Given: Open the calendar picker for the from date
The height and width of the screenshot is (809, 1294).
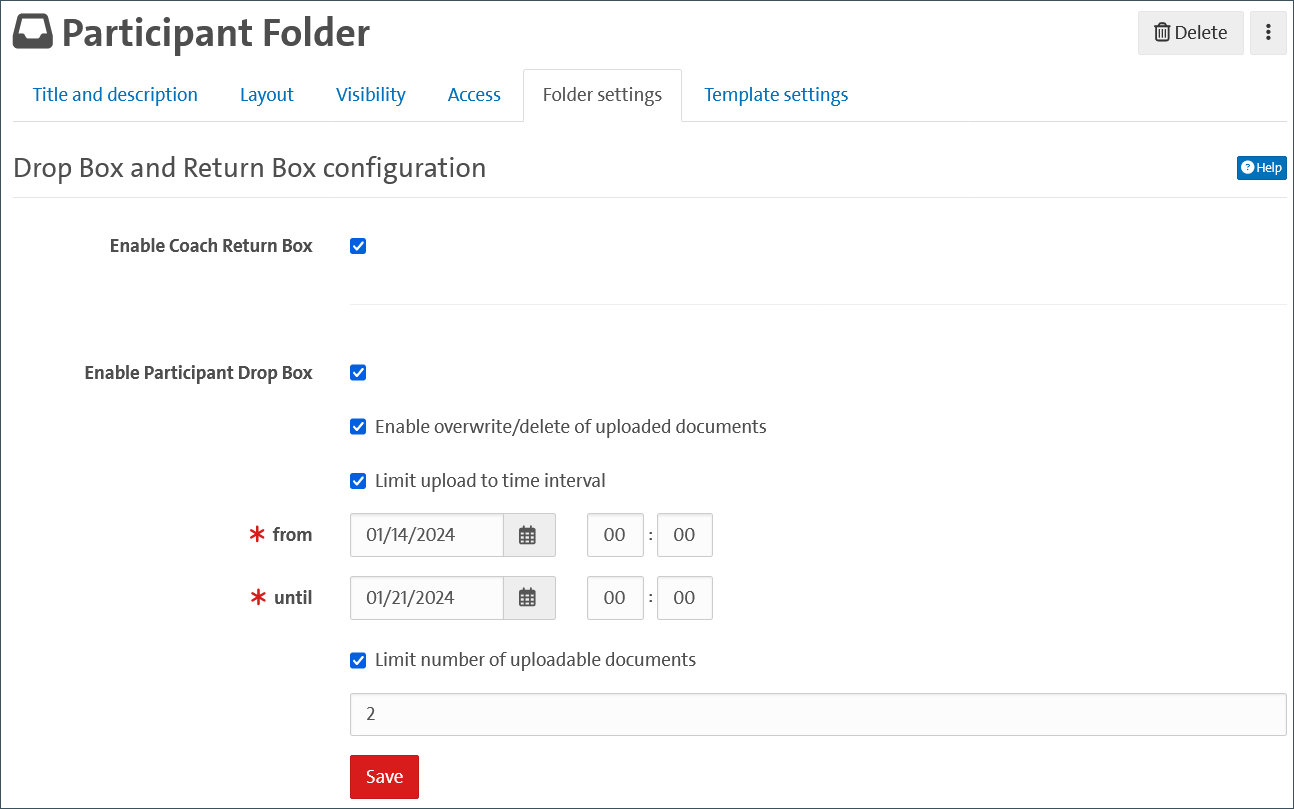Looking at the screenshot, I should point(528,535).
